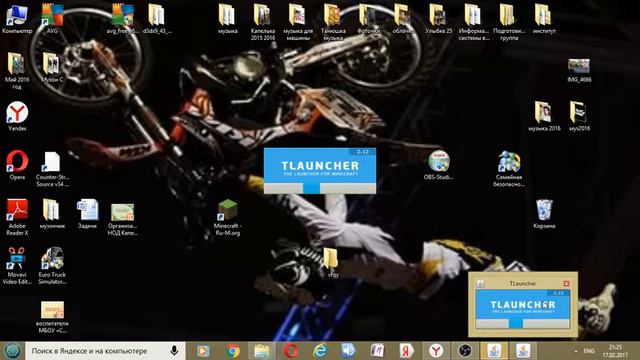
Task: Open the музыка 2016 folder
Action: click(544, 116)
